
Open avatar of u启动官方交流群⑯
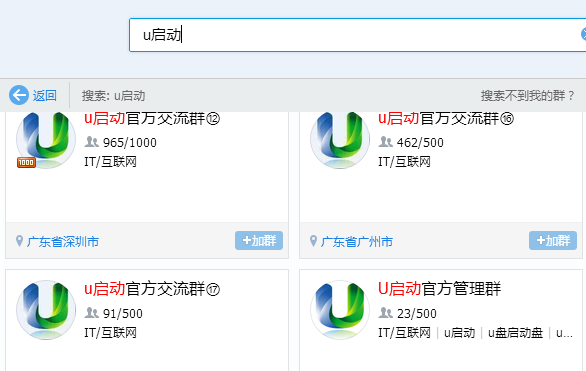point(340,139)
